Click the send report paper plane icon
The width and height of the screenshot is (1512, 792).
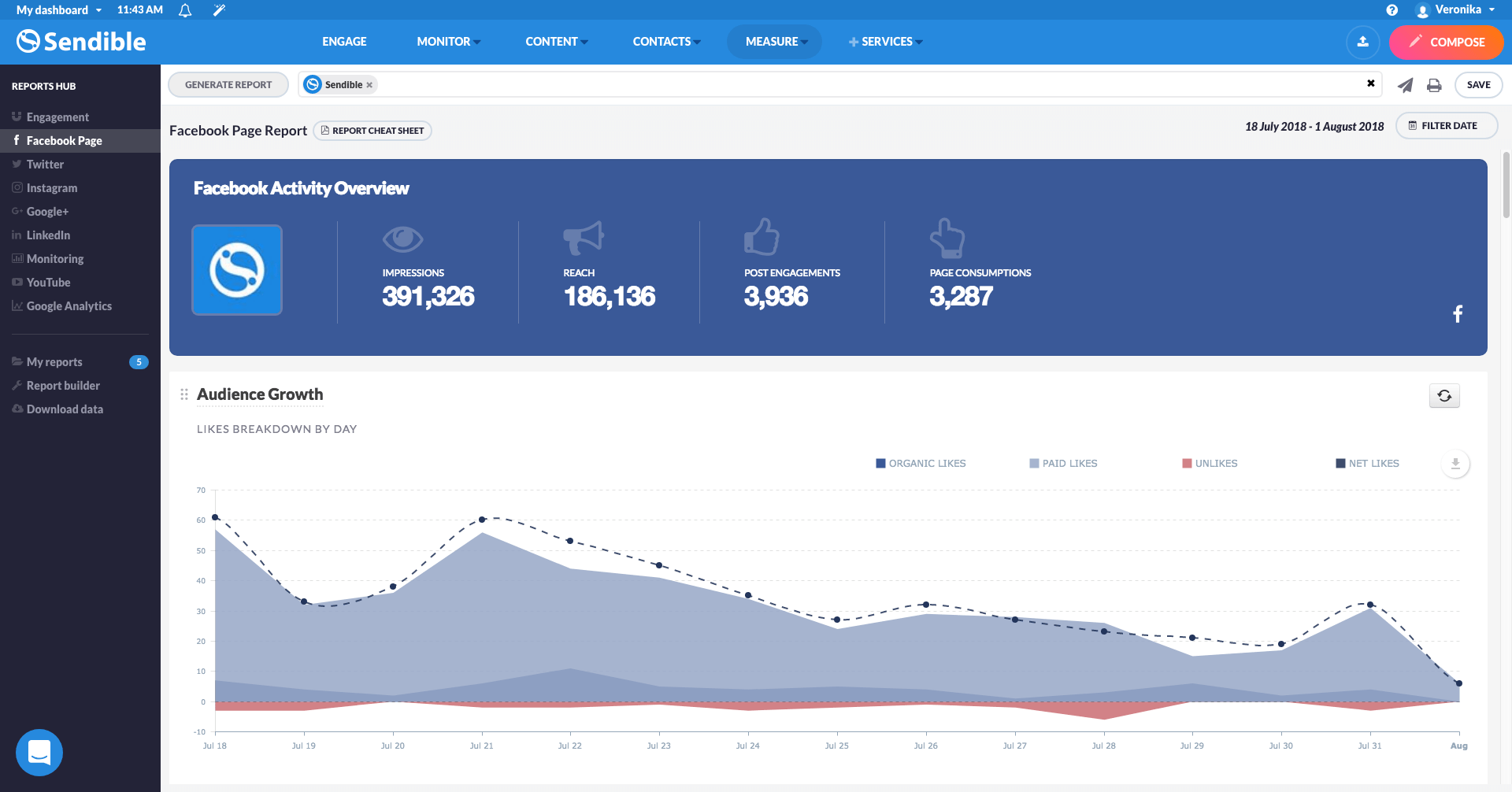pos(1405,85)
